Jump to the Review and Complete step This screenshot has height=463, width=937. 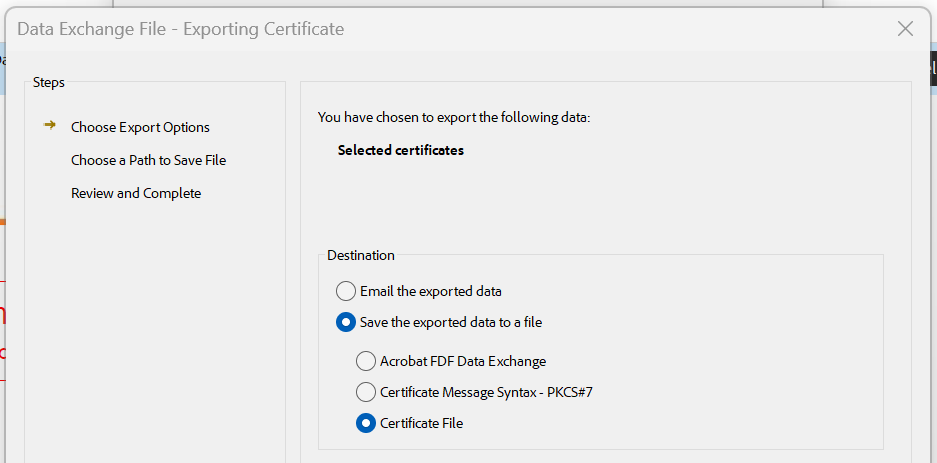pos(136,193)
